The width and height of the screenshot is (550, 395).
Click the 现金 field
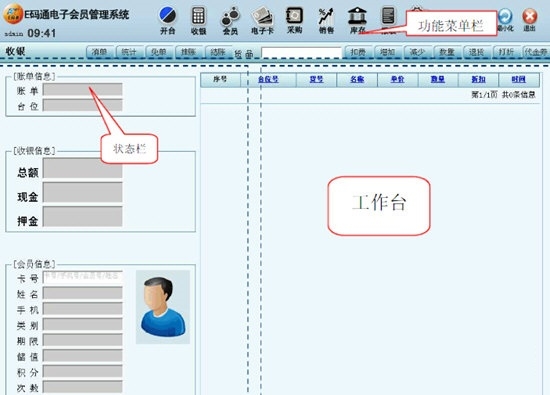pos(82,192)
